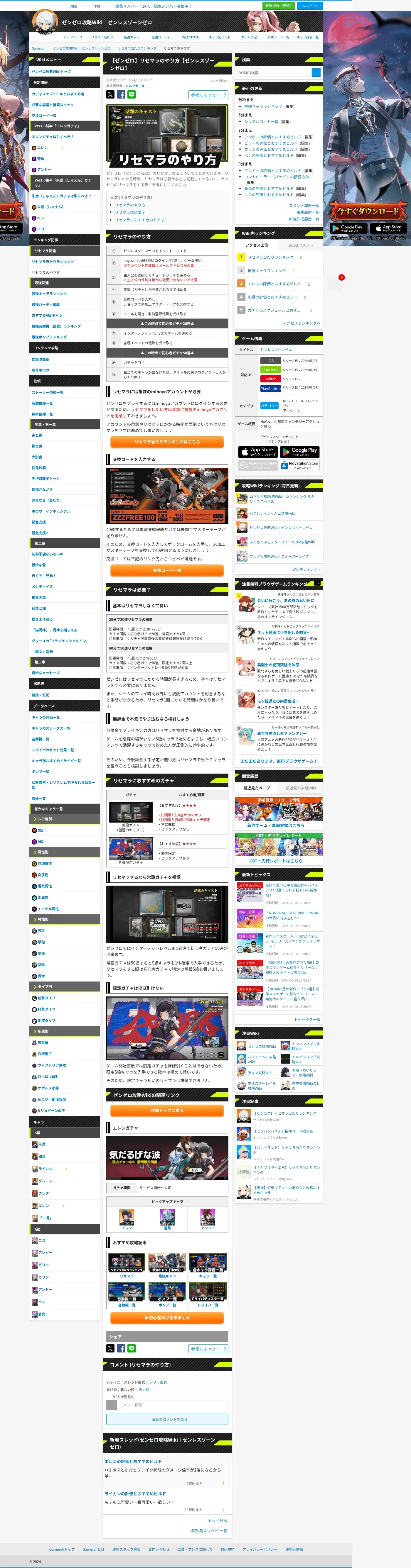Open A級 rarity icon link in sidebar
Viewport: 411px width, 1568px height.
click(x=34, y=841)
